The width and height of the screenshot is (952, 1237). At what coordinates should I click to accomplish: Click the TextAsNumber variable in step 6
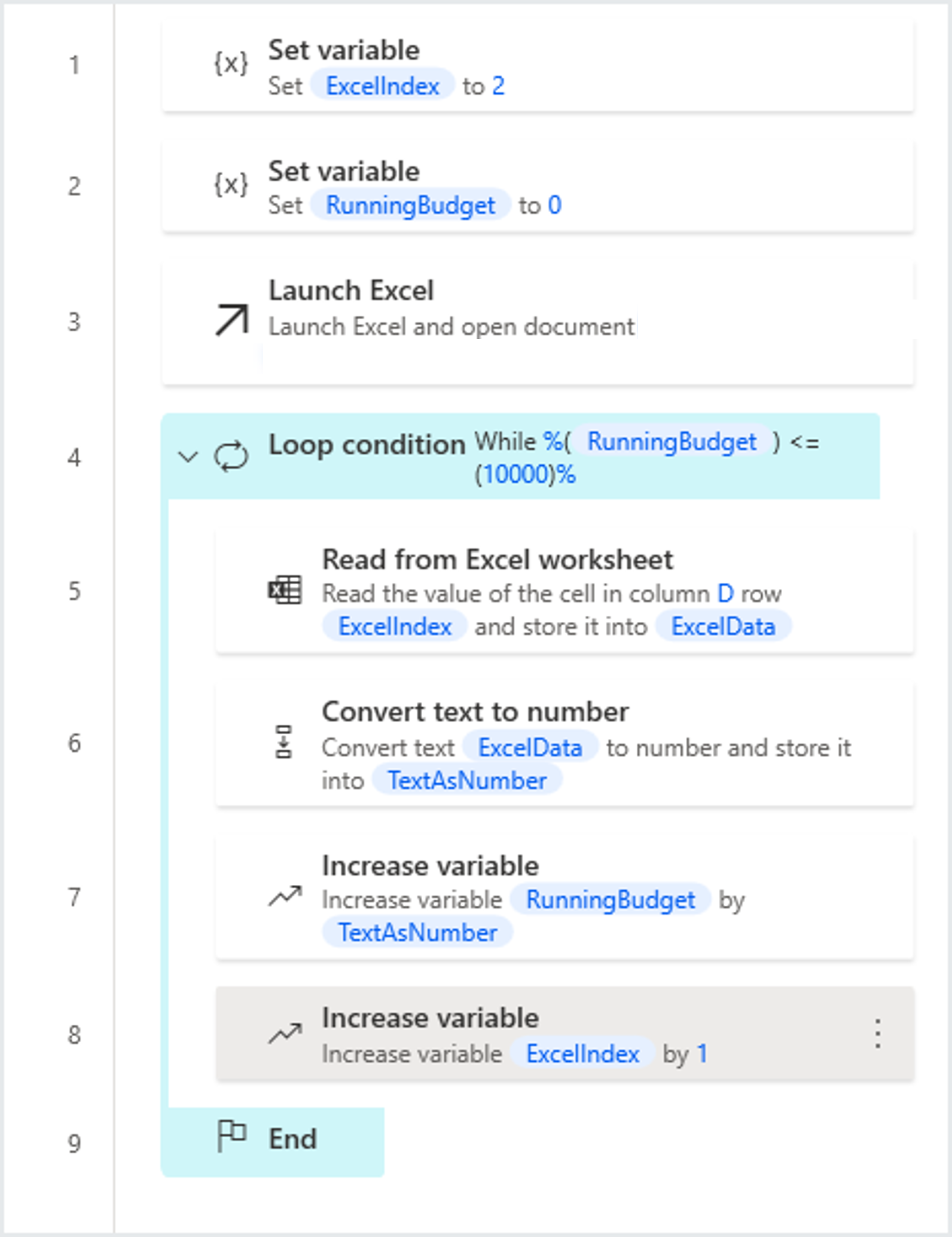tap(468, 780)
